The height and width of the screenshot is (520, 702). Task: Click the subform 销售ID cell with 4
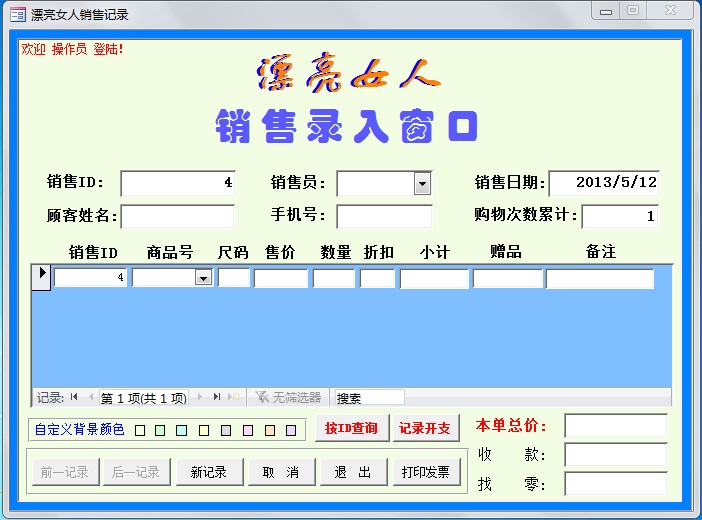click(x=90, y=278)
